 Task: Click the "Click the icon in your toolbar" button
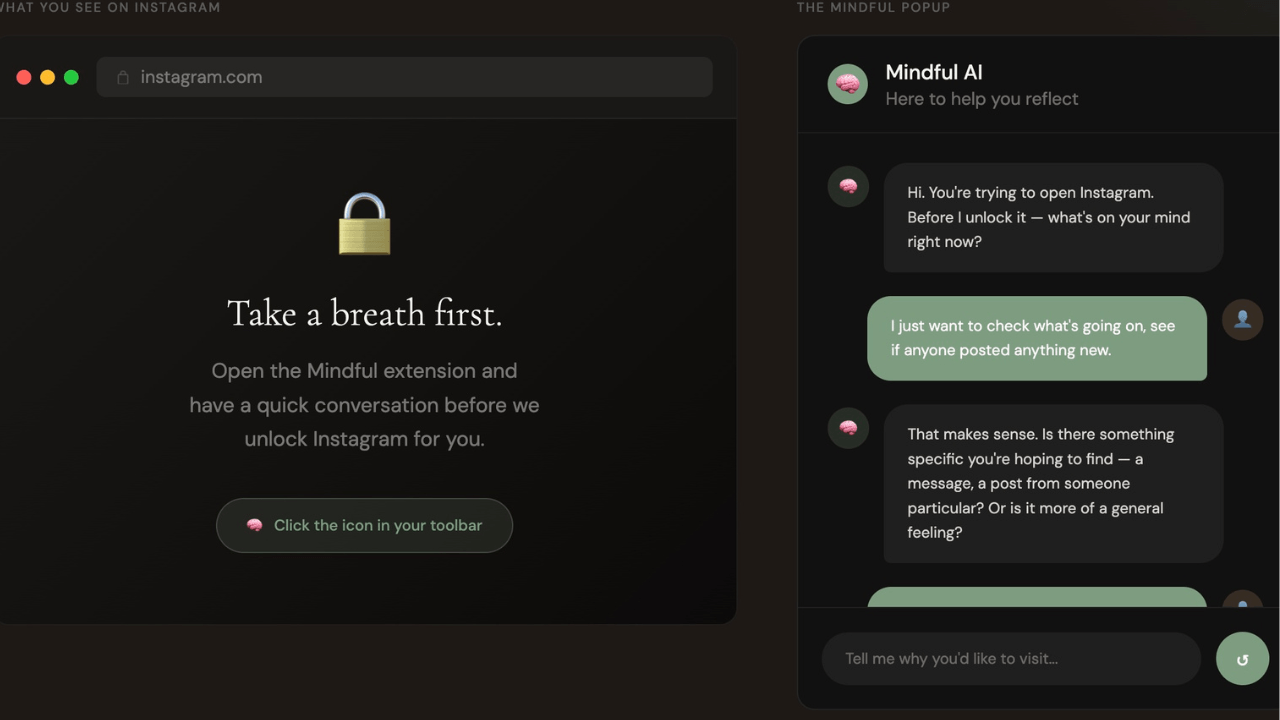[364, 524]
